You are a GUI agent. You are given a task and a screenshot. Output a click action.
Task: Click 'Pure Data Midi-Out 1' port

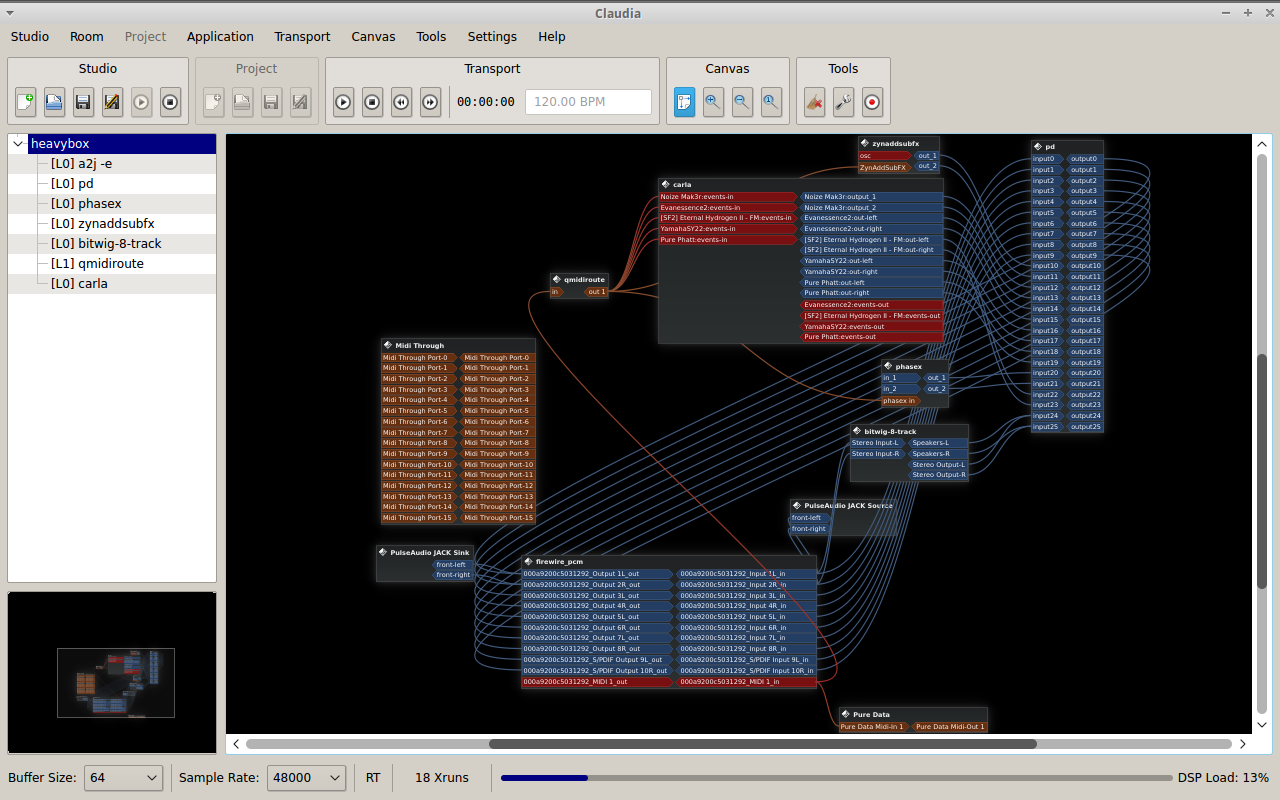950,727
